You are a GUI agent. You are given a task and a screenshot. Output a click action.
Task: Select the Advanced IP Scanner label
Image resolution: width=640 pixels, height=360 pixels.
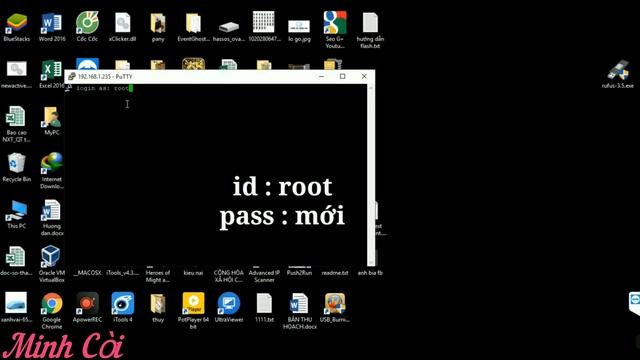click(264, 276)
